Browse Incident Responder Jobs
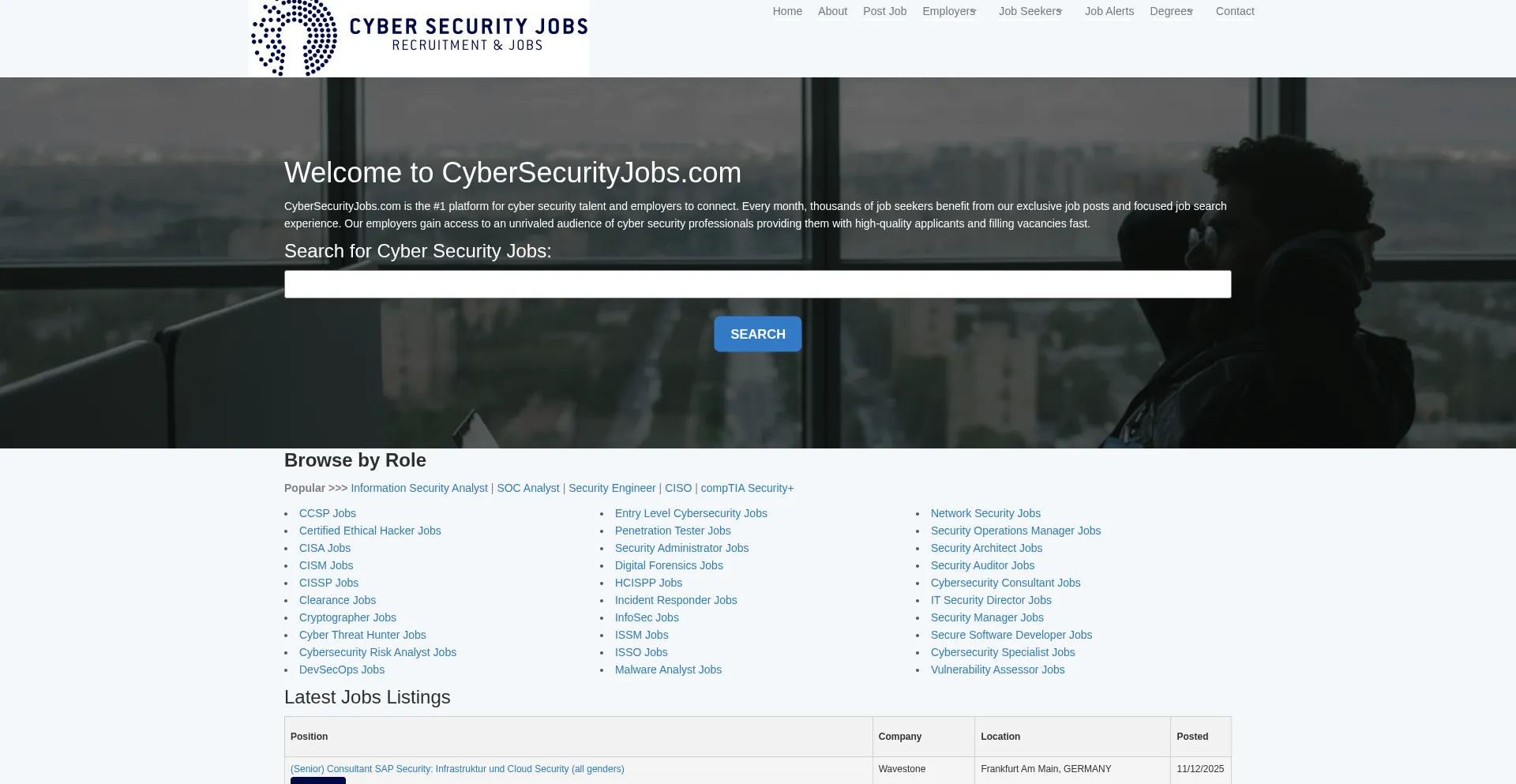The image size is (1516, 784). 676,600
